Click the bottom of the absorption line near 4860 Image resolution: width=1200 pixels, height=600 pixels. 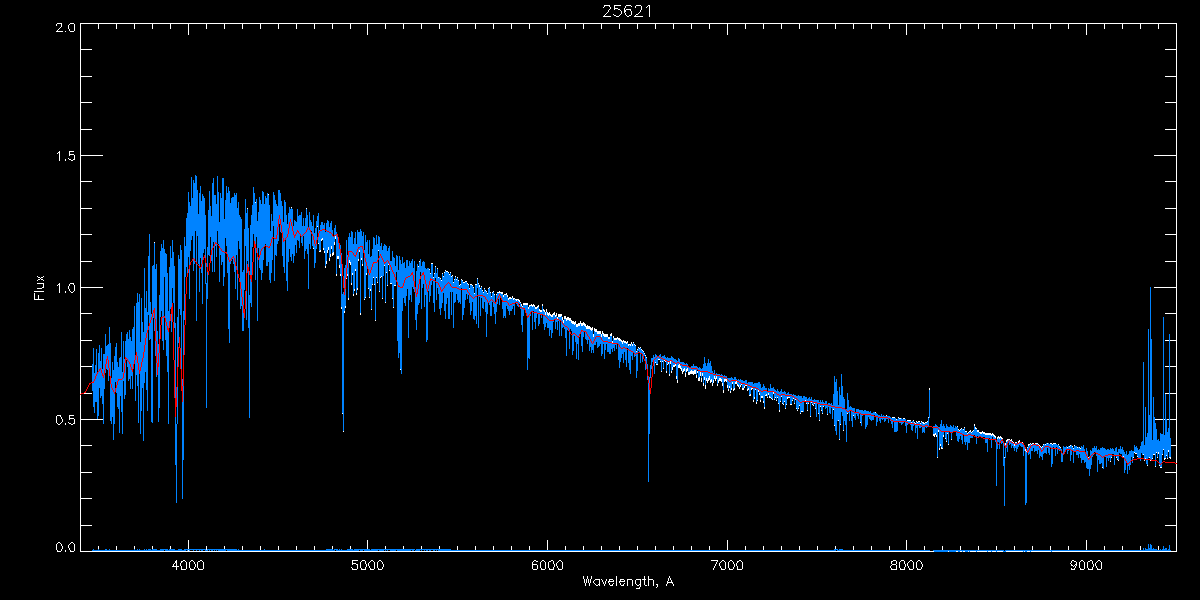coord(343,428)
